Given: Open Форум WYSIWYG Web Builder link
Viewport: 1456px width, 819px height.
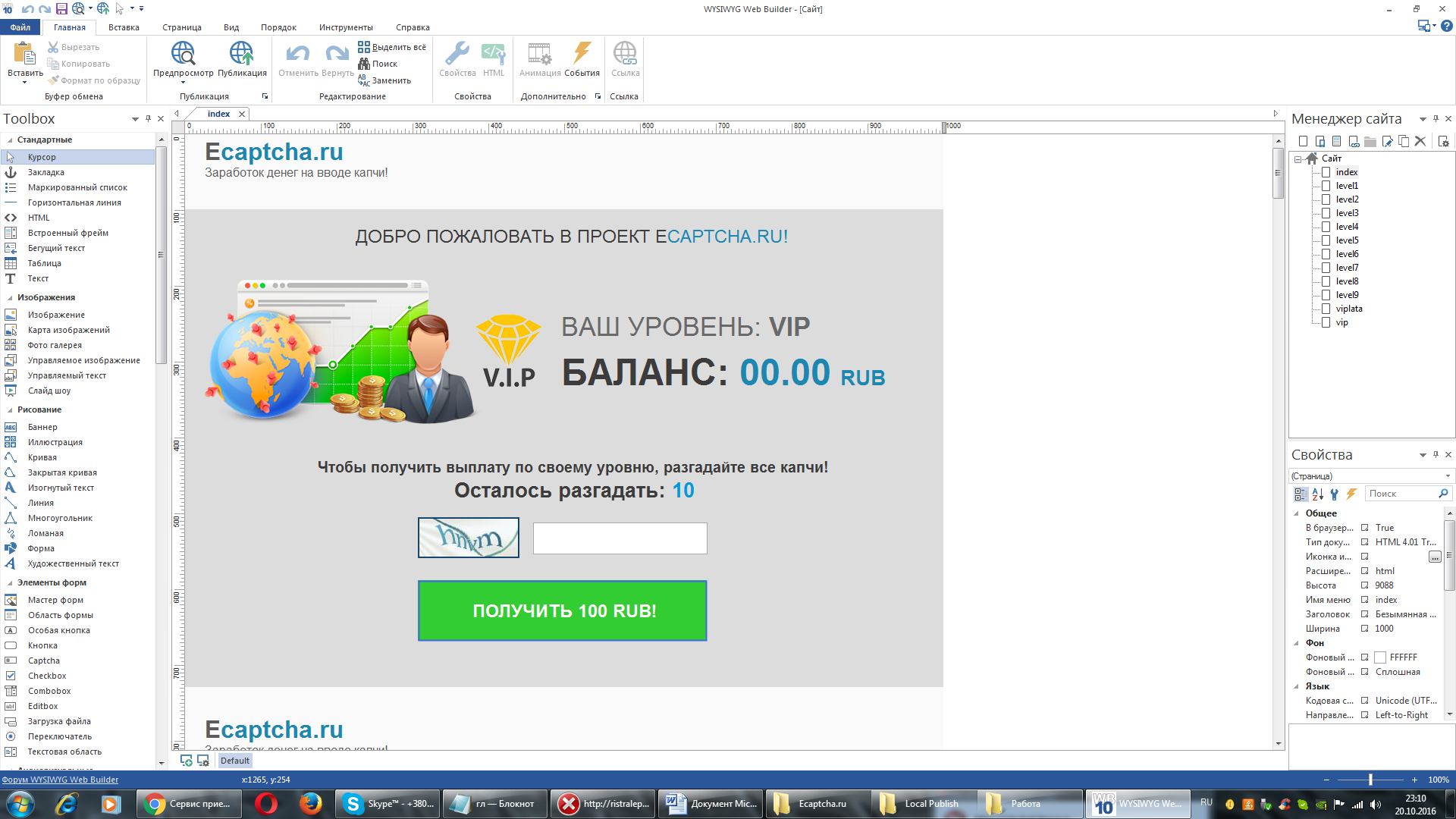Looking at the screenshot, I should (60, 780).
